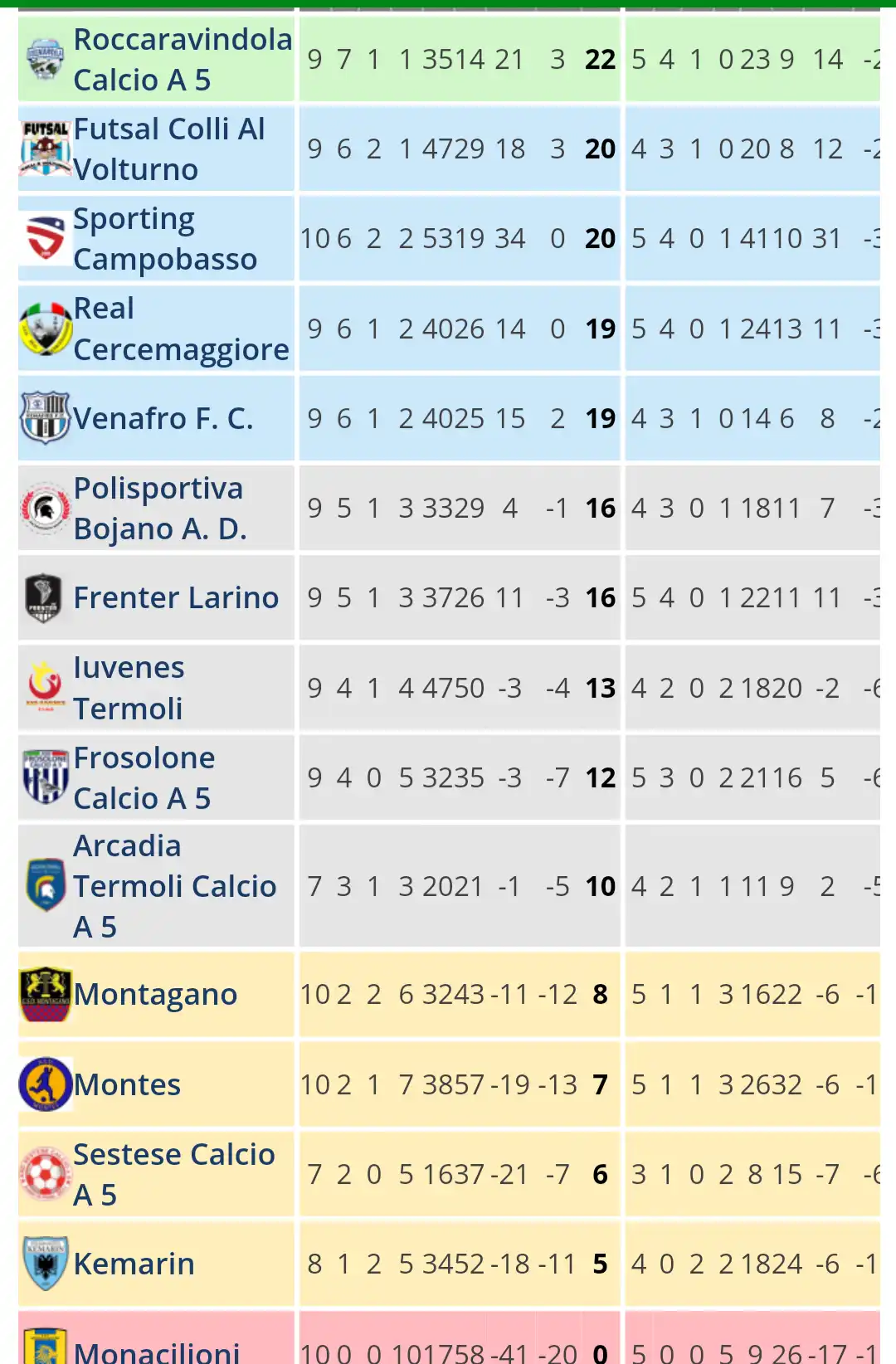Image resolution: width=896 pixels, height=1364 pixels.
Task: Click the Real Cercemaggiore team badge
Action: click(46, 329)
